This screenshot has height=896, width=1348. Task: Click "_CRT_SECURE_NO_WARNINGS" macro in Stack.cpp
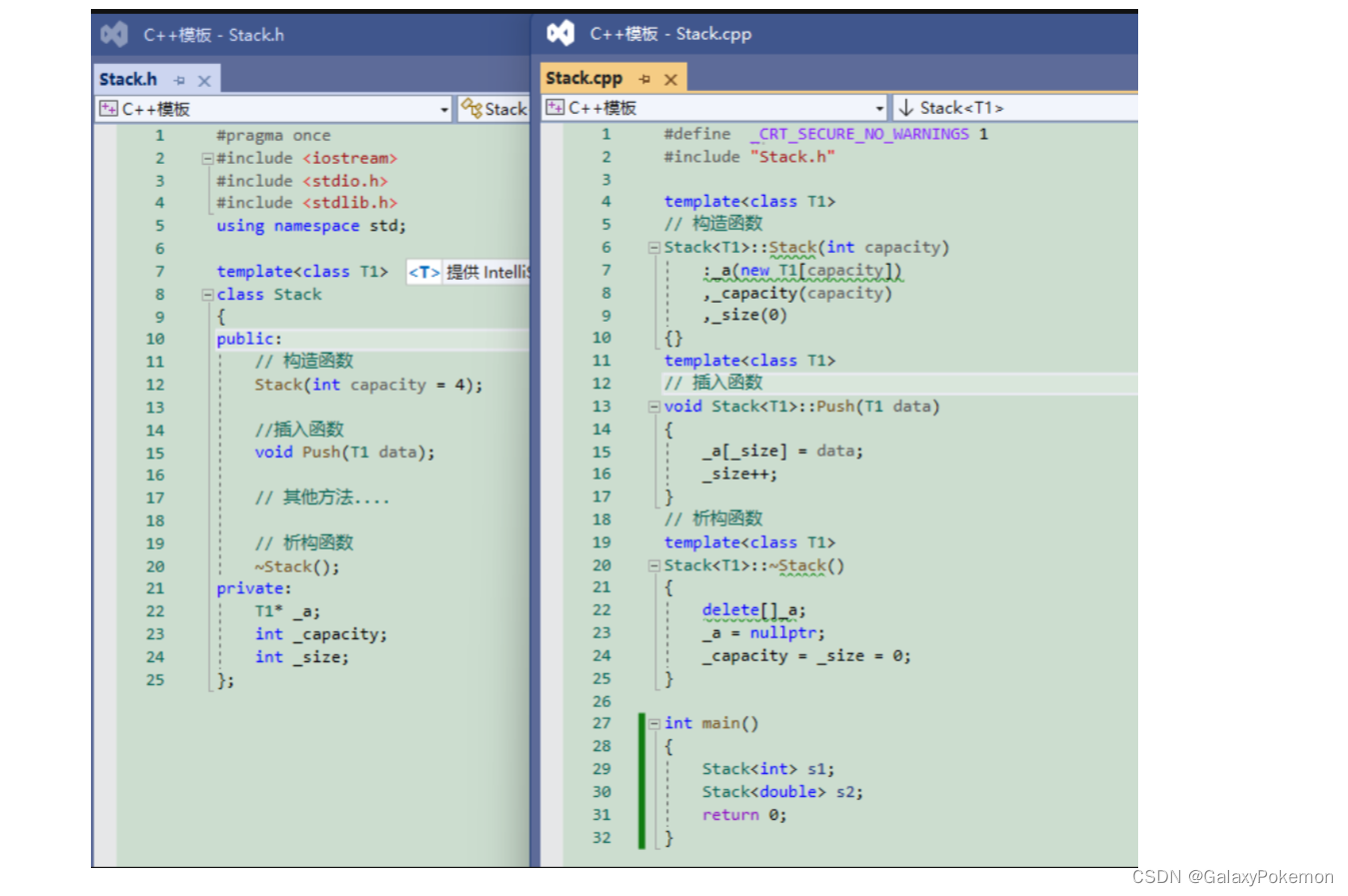[x=859, y=134]
